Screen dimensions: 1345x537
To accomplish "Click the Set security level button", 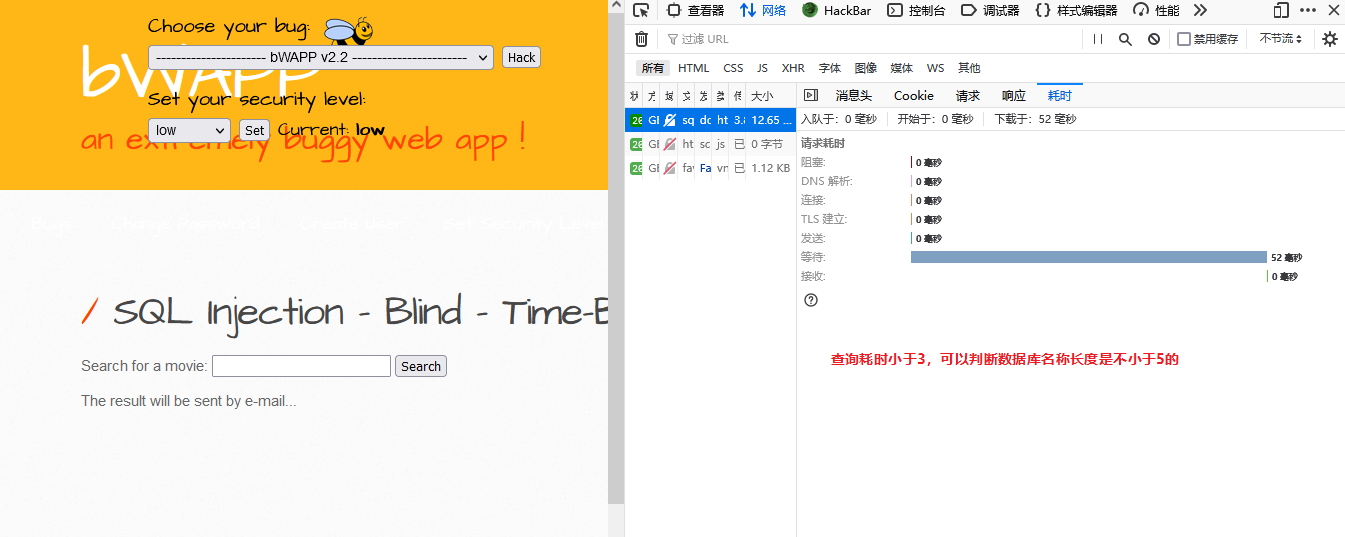I will click(x=255, y=130).
